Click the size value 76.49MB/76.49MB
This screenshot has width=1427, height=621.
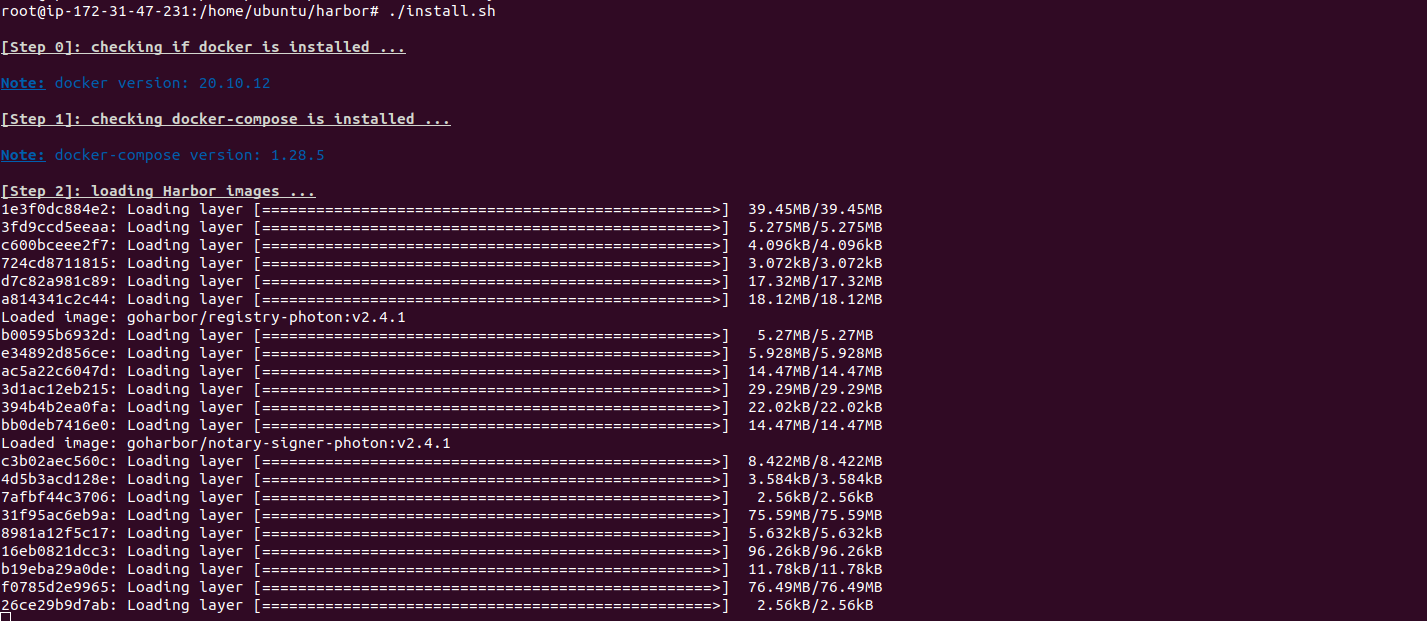[x=815, y=587]
